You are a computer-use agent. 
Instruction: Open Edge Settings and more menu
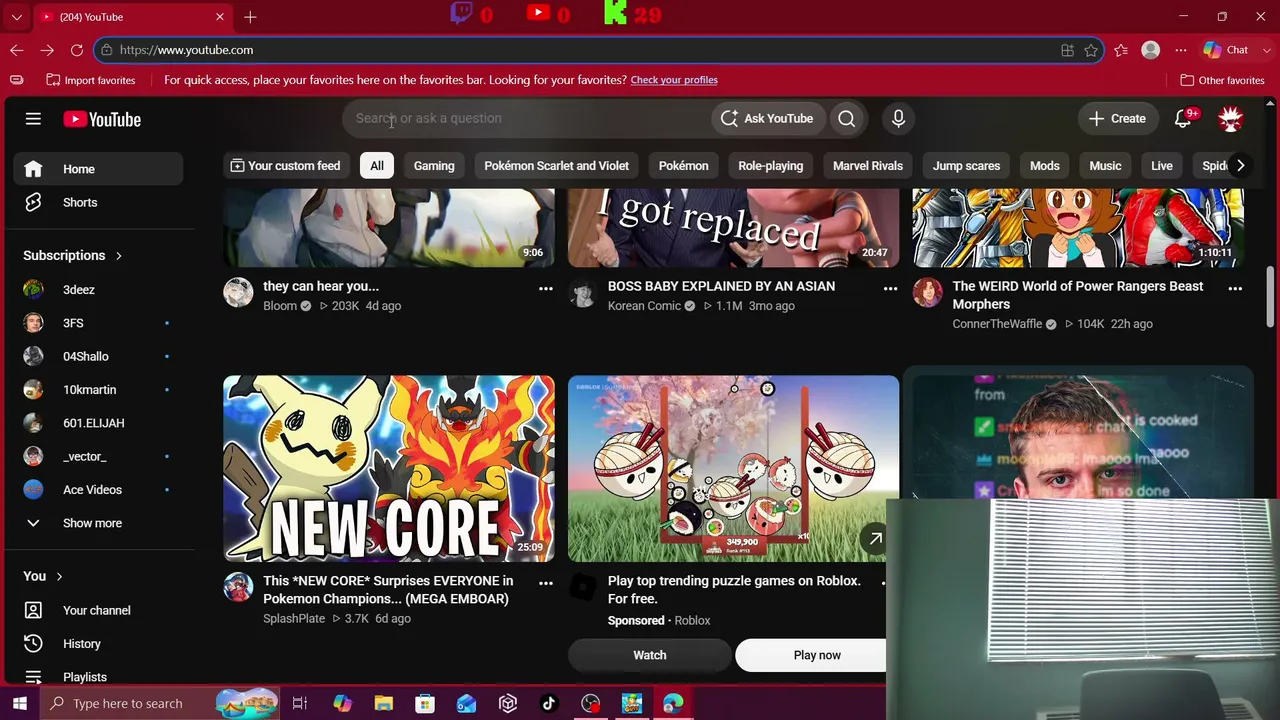point(1181,50)
